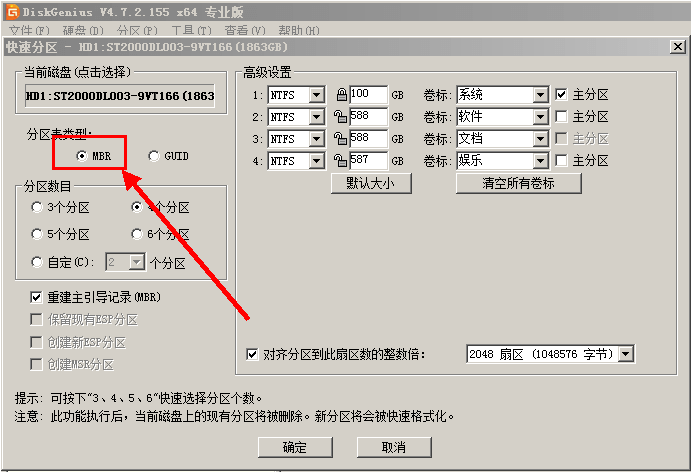Open the 工具(T) menu
The height and width of the screenshot is (472, 691).
coord(190,31)
